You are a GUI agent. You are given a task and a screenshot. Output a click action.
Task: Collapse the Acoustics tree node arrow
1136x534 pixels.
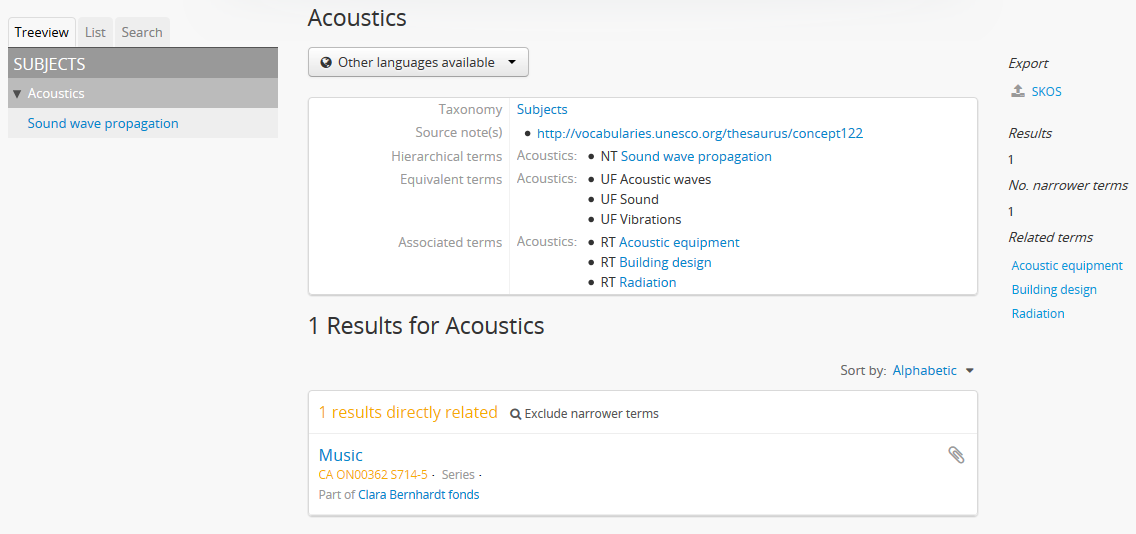[17, 94]
